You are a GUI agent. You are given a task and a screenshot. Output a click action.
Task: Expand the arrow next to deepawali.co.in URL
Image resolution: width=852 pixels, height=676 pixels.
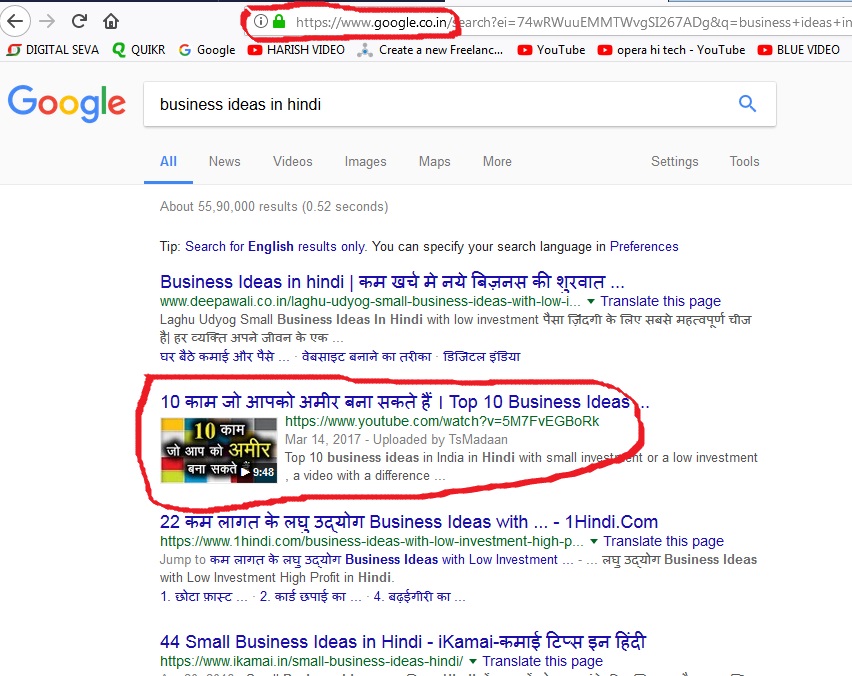pos(591,301)
